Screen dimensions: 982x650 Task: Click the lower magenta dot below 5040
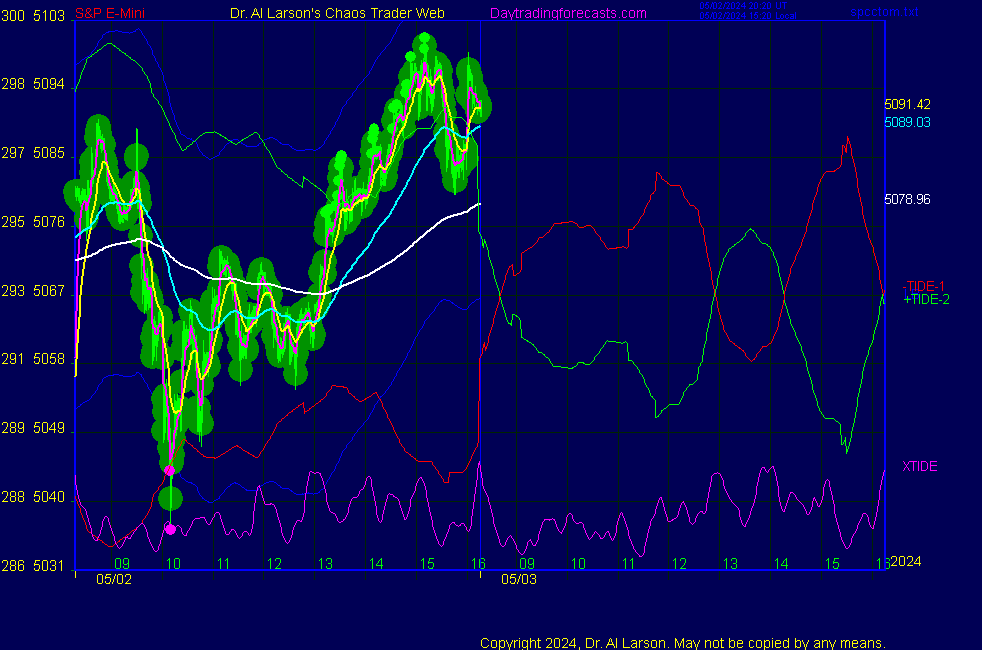tap(170, 529)
